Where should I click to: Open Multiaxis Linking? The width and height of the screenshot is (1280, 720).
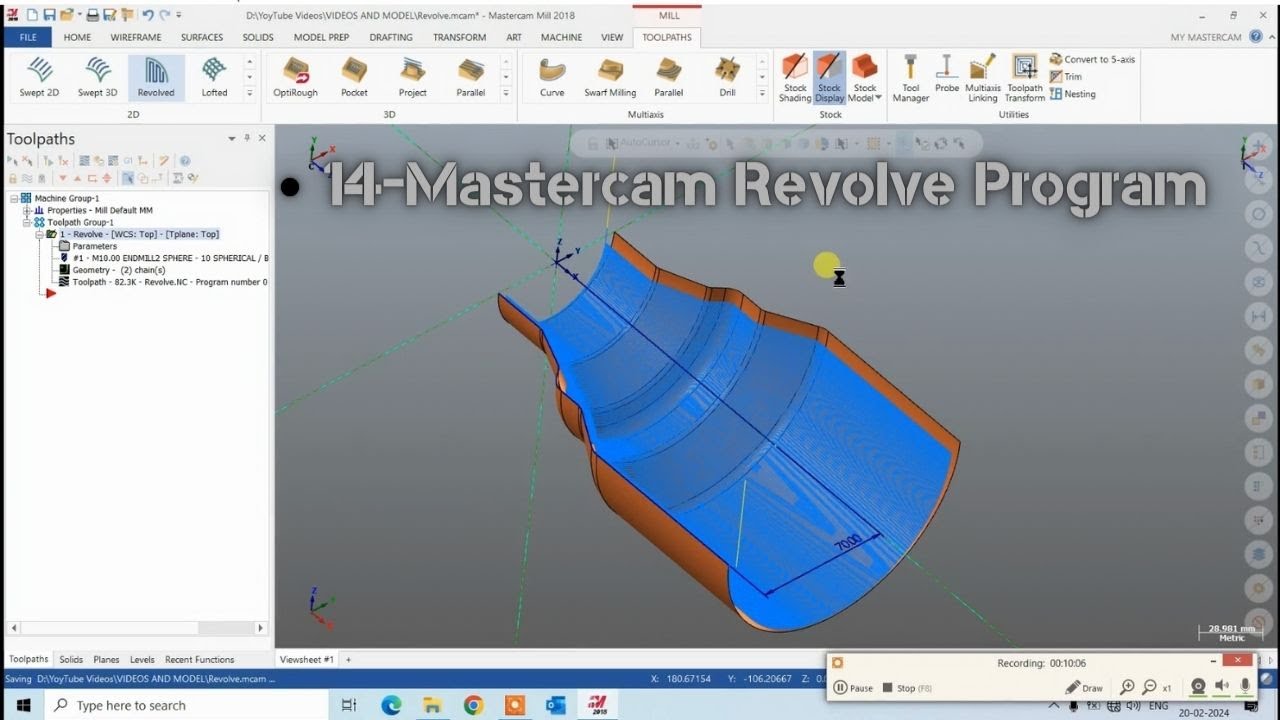click(983, 78)
